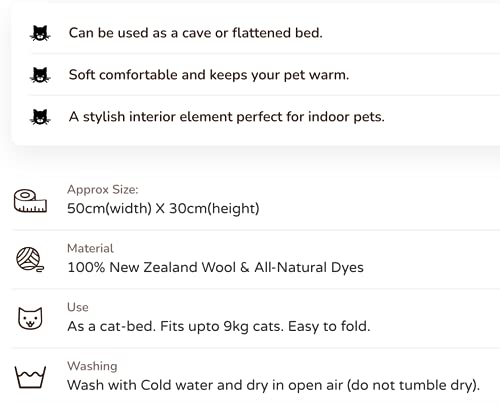This screenshot has height=405, width=500.
Task: Click '100% New Zealand Wool & All-Natural Dyes'
Action: (215, 267)
